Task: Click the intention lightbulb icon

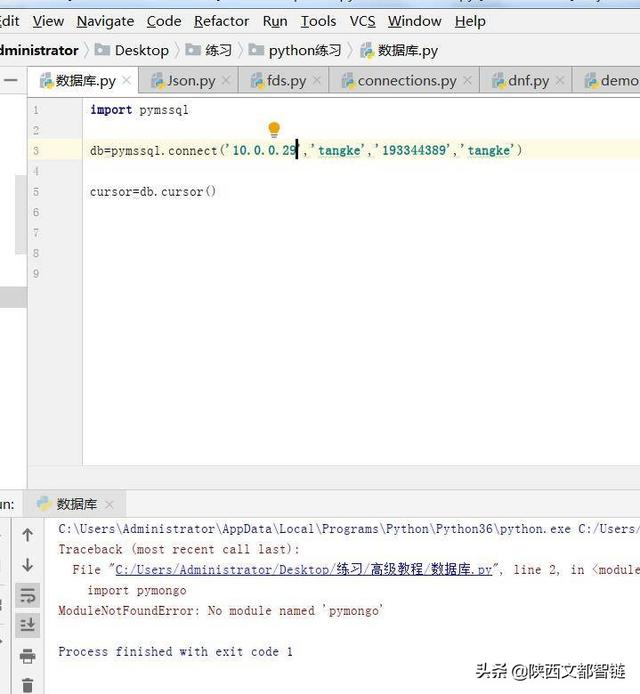Action: pos(274,130)
